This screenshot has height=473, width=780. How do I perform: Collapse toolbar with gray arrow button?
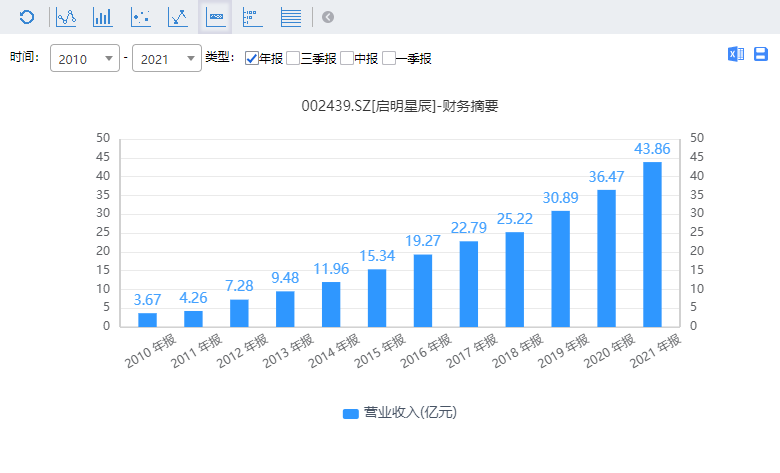pos(328,17)
